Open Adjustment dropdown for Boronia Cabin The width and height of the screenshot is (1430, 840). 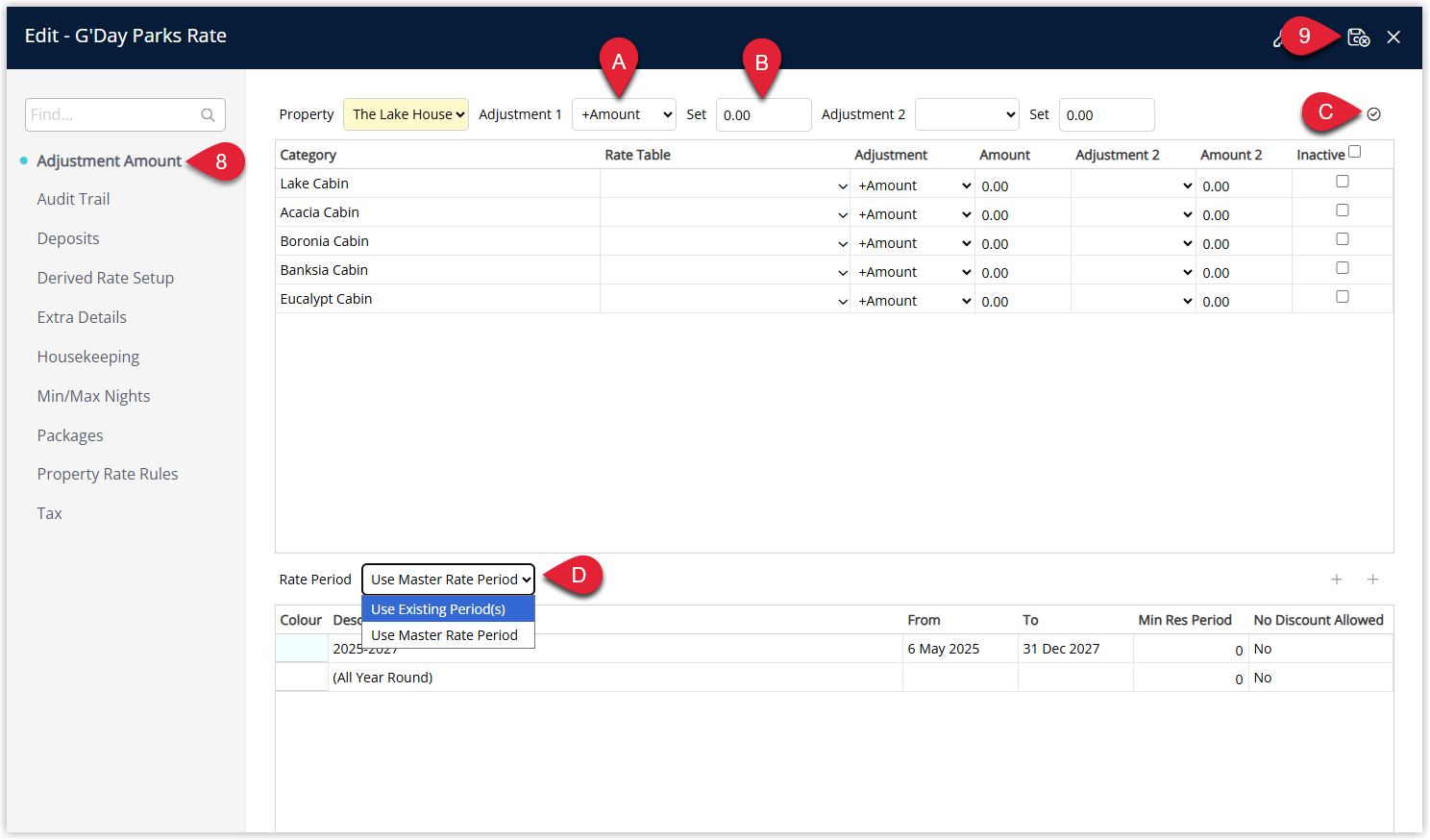[x=914, y=243]
